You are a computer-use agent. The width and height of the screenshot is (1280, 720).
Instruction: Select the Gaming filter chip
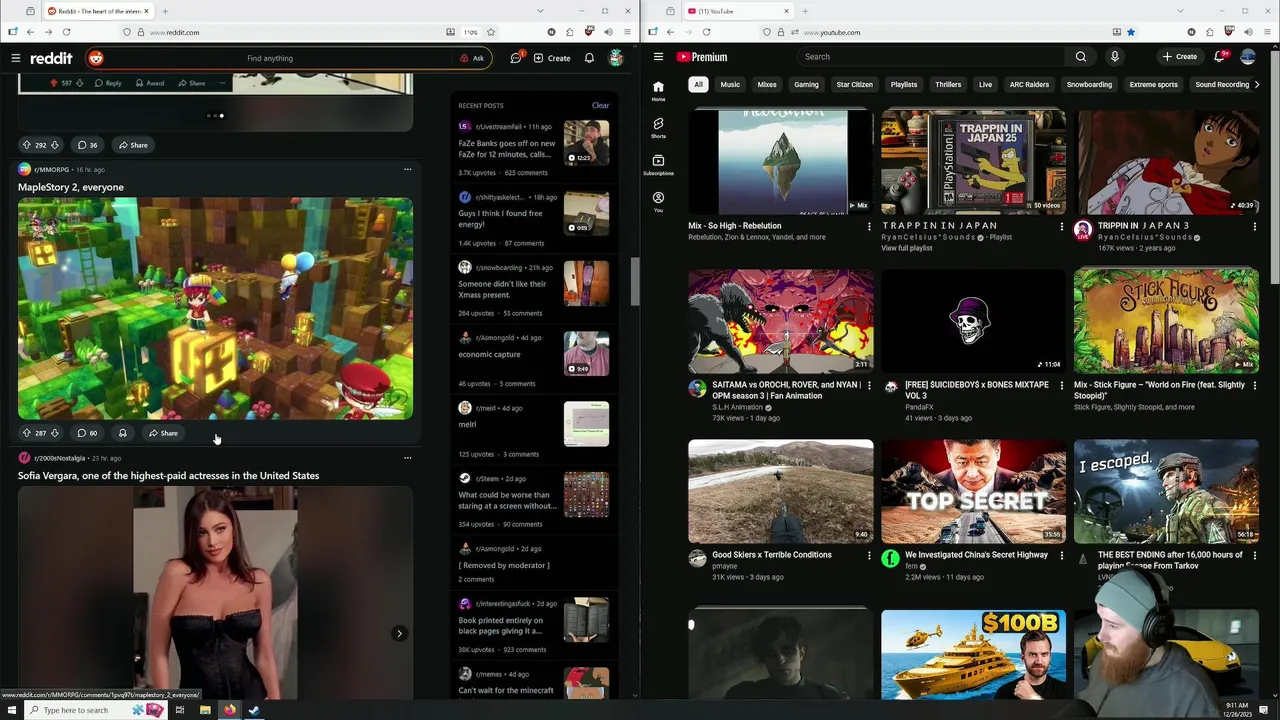806,85
